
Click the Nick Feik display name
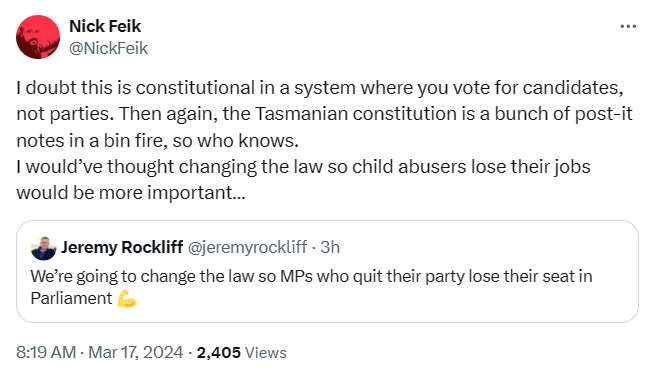click(x=105, y=26)
